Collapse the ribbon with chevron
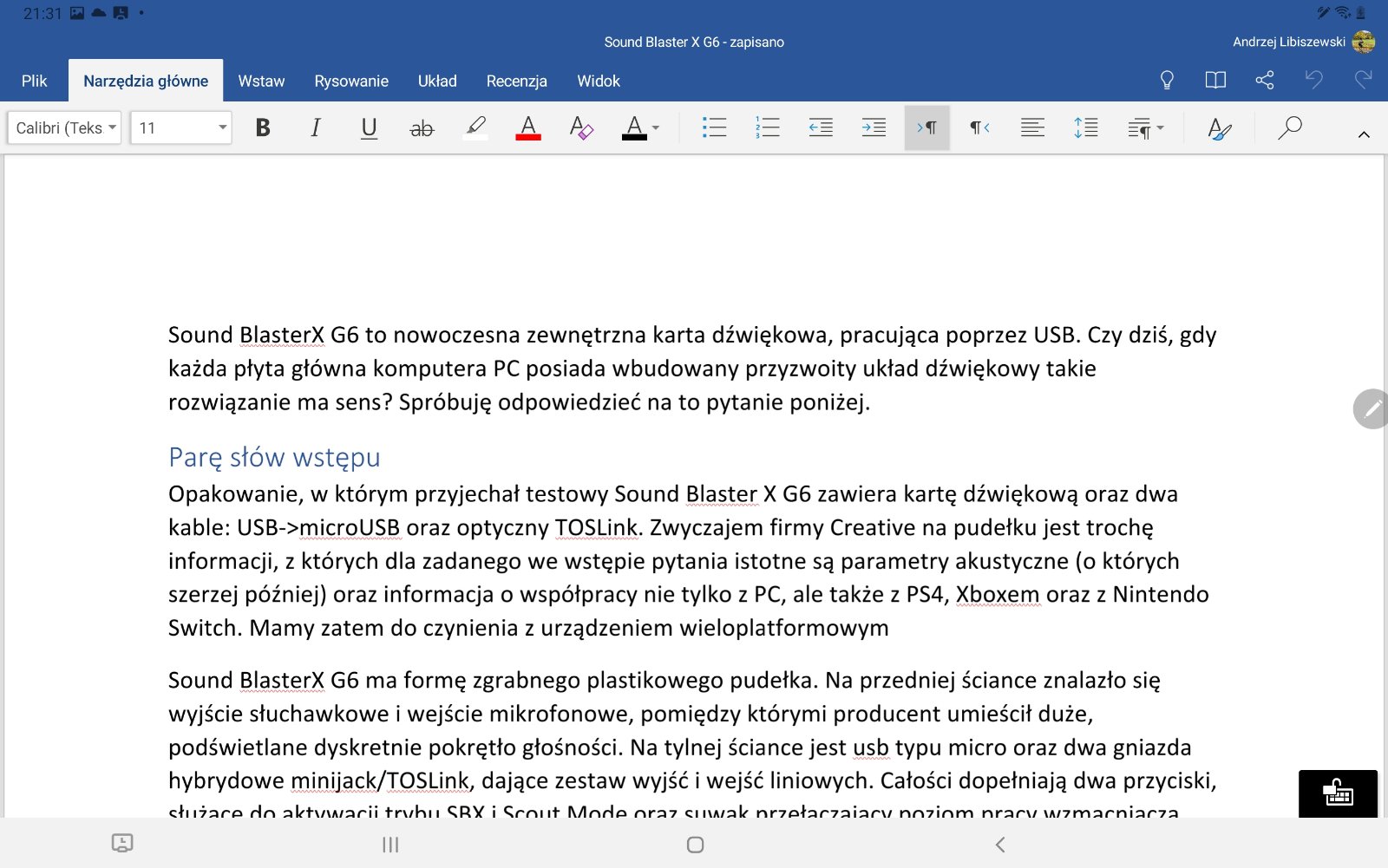 point(1364,134)
